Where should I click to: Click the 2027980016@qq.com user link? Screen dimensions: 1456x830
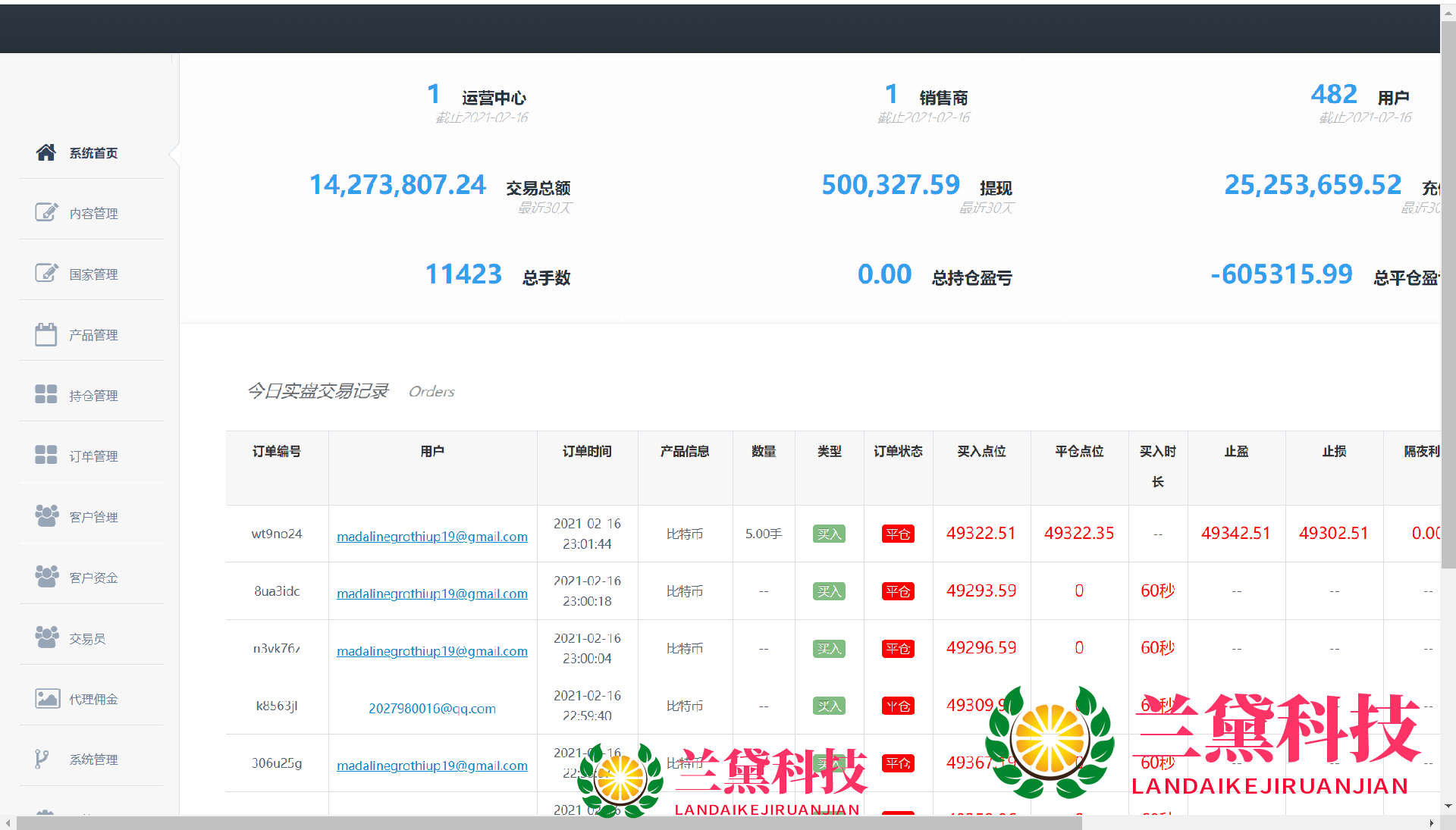click(x=431, y=708)
